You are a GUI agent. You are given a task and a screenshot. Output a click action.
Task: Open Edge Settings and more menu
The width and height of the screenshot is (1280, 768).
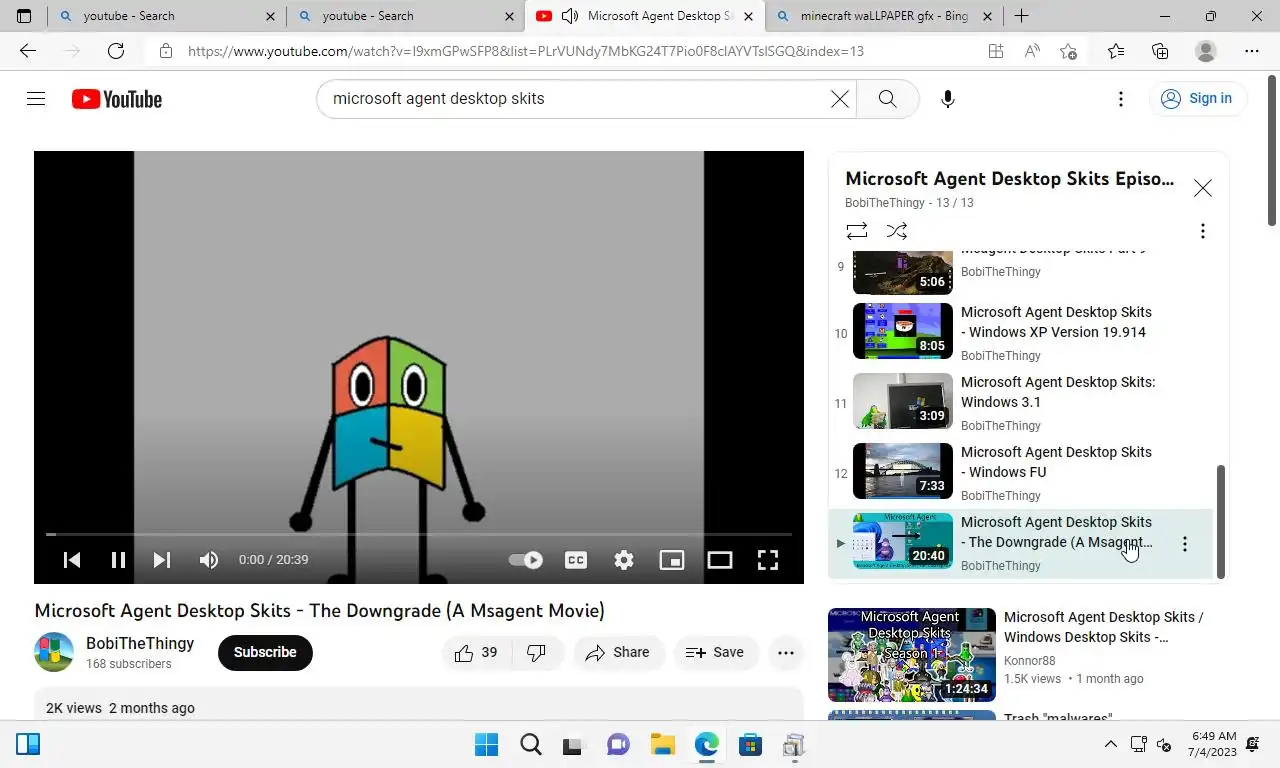pyautogui.click(x=1252, y=51)
